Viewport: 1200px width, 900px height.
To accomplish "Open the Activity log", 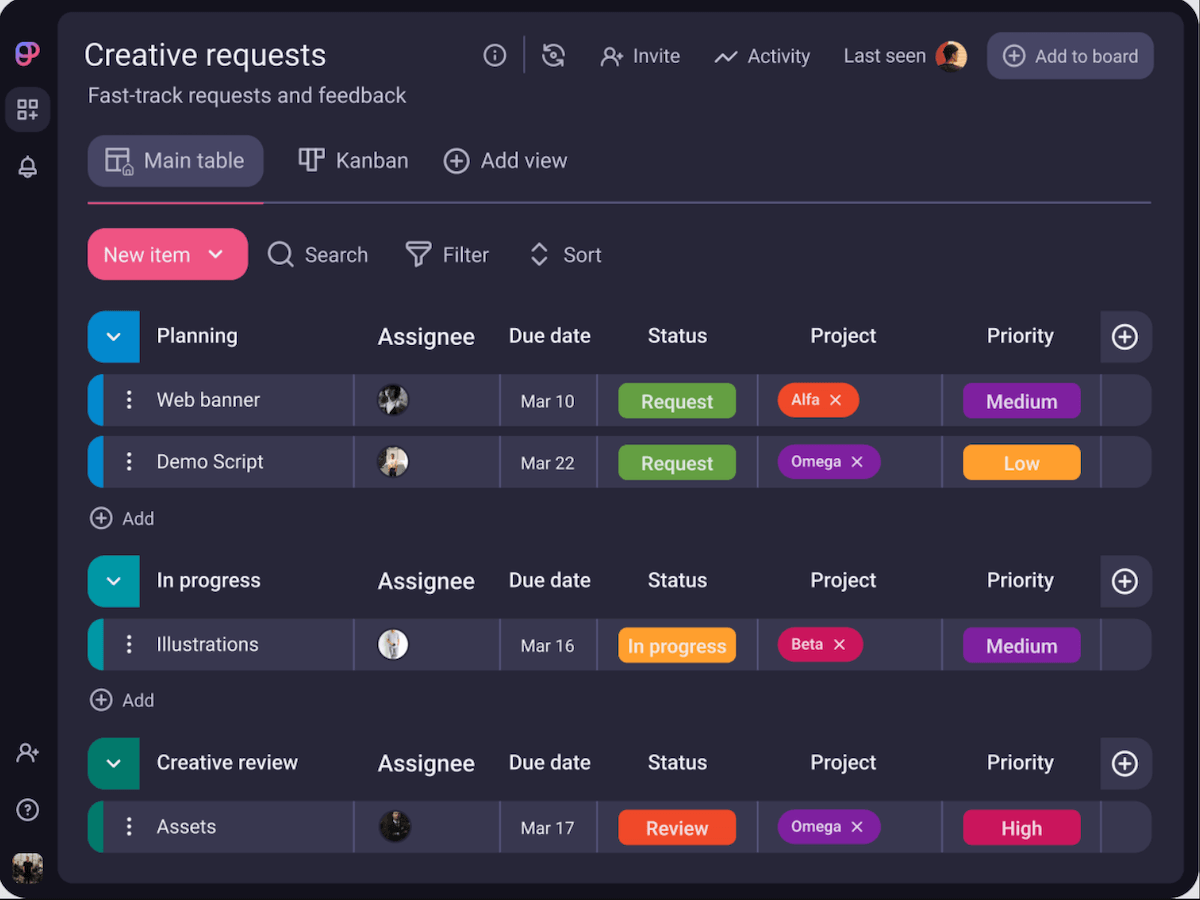I will pos(762,57).
